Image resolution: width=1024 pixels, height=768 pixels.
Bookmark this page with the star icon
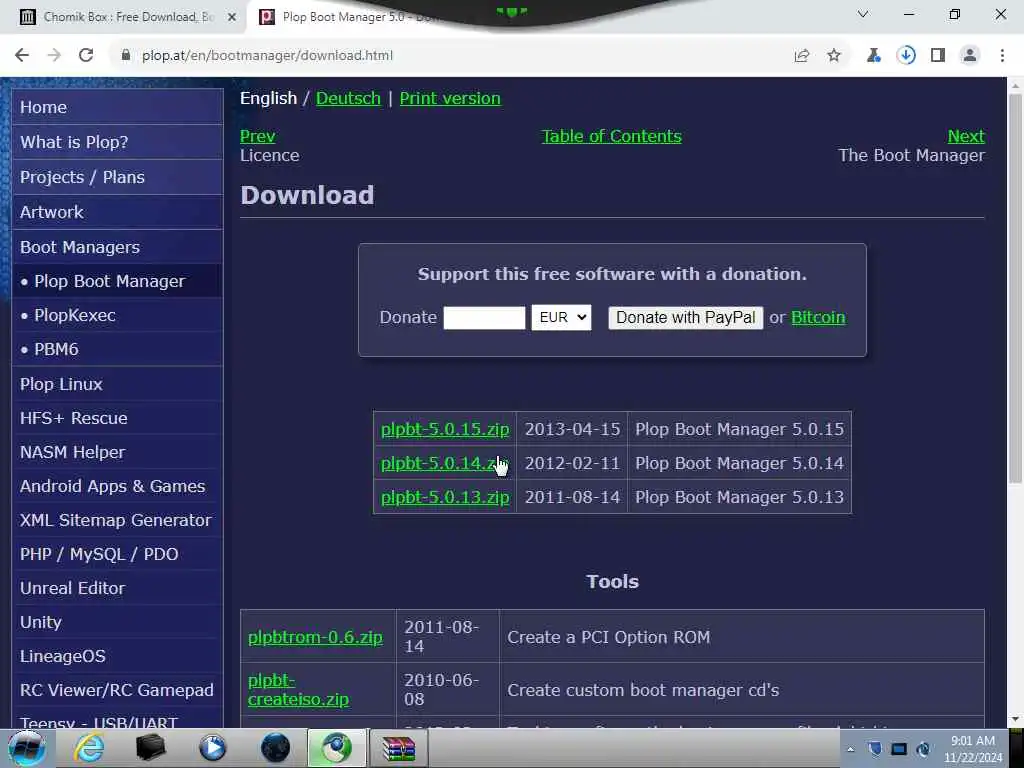pos(834,56)
